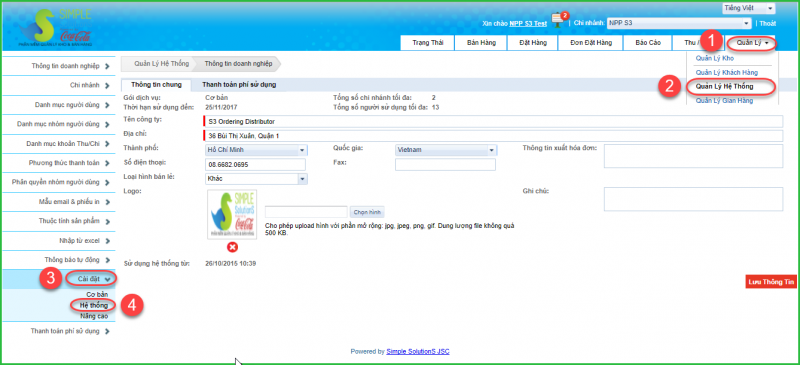Select Hệ thống under Cài đặt
The image size is (800, 365).
click(x=94, y=305)
